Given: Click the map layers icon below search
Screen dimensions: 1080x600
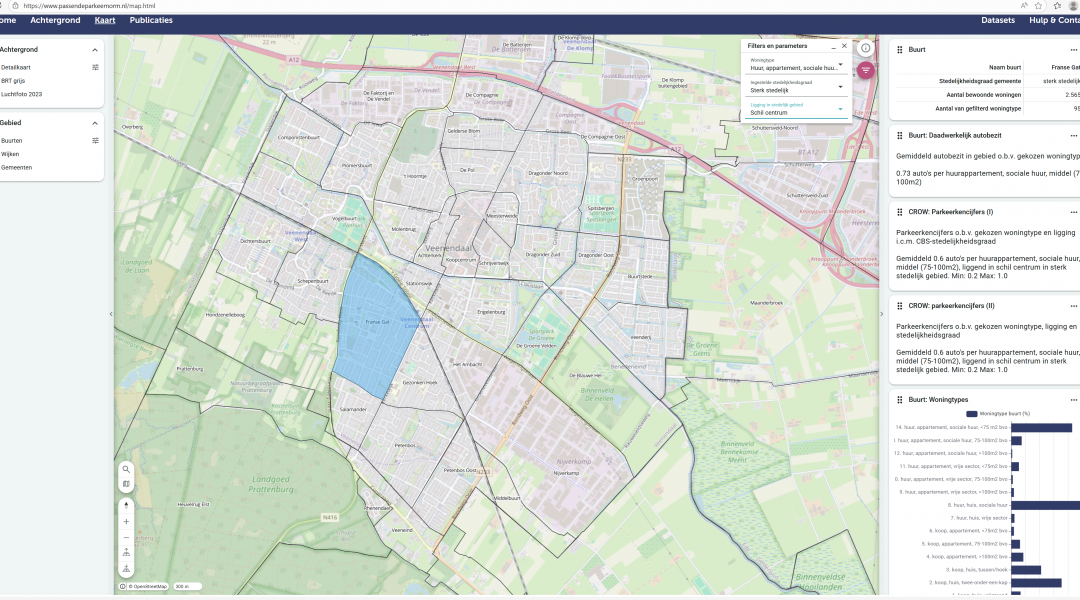Looking at the screenshot, I should click(x=126, y=484).
